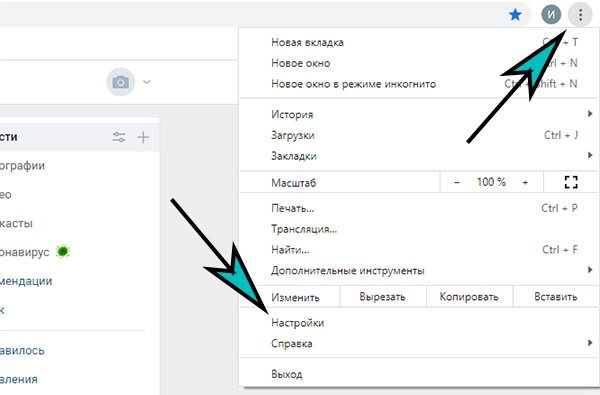Open Настройки from the menu

[x=419, y=323]
